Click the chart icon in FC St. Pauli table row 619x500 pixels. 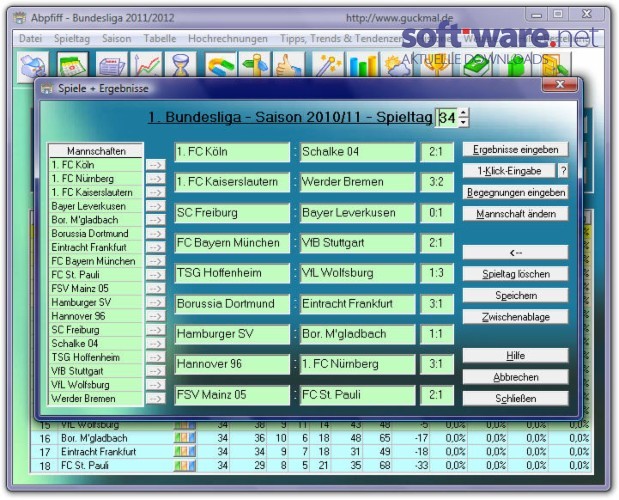185,466
